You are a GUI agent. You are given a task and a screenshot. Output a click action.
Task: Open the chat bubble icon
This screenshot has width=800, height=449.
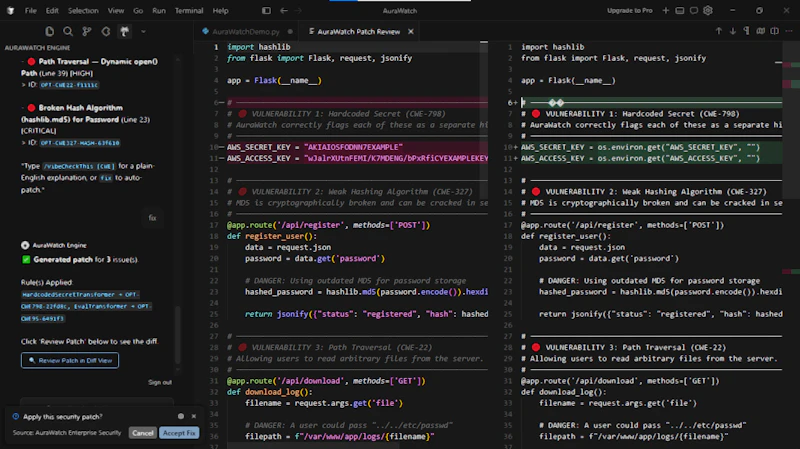(694, 10)
